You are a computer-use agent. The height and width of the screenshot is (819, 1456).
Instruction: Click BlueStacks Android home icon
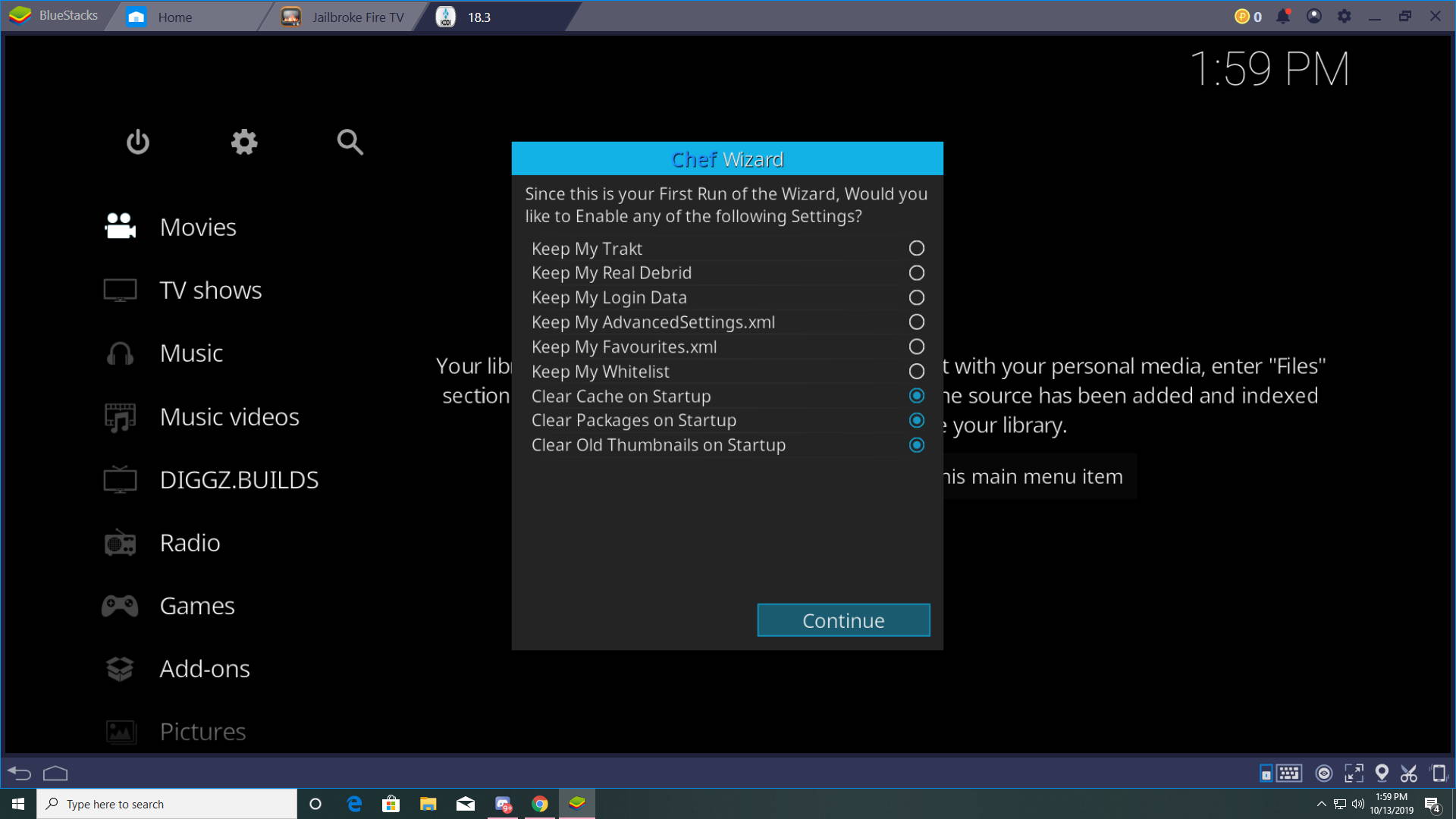(x=55, y=773)
